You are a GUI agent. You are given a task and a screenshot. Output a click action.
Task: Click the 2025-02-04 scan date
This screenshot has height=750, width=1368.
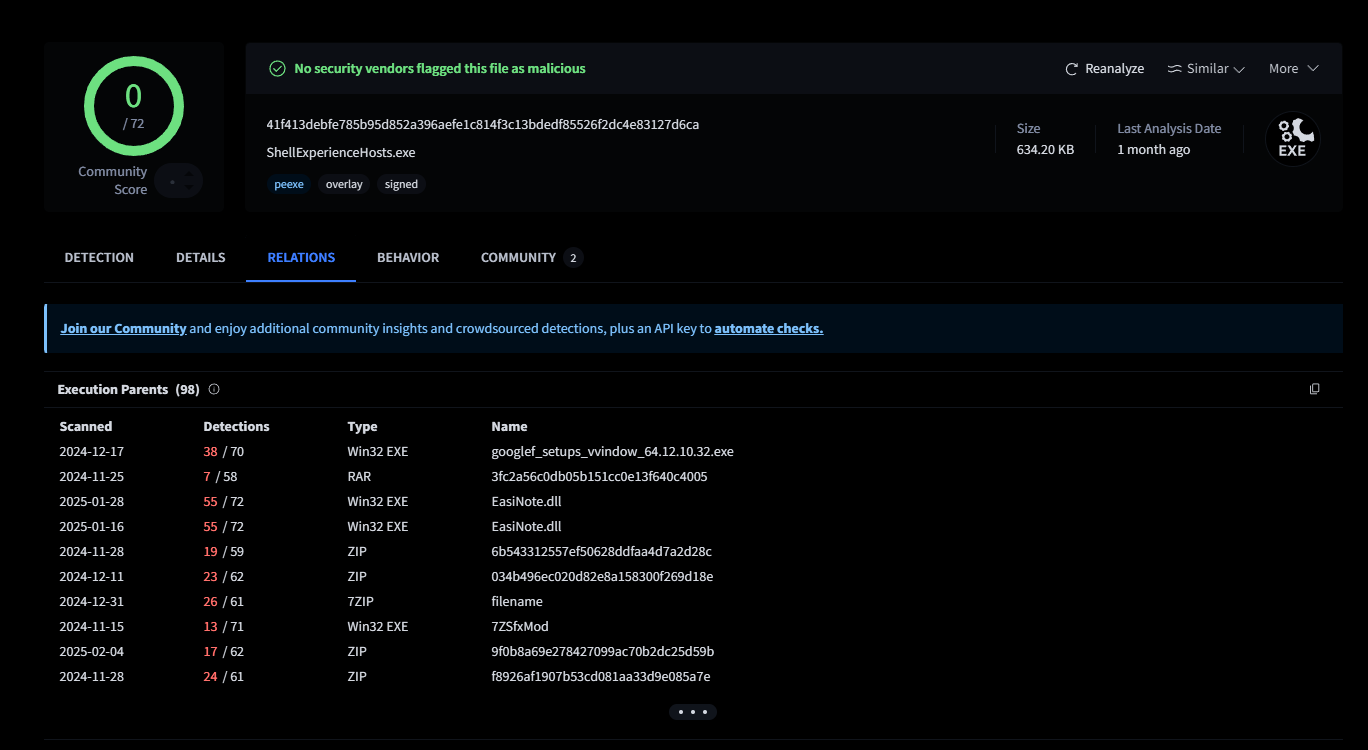pyautogui.click(x=92, y=652)
